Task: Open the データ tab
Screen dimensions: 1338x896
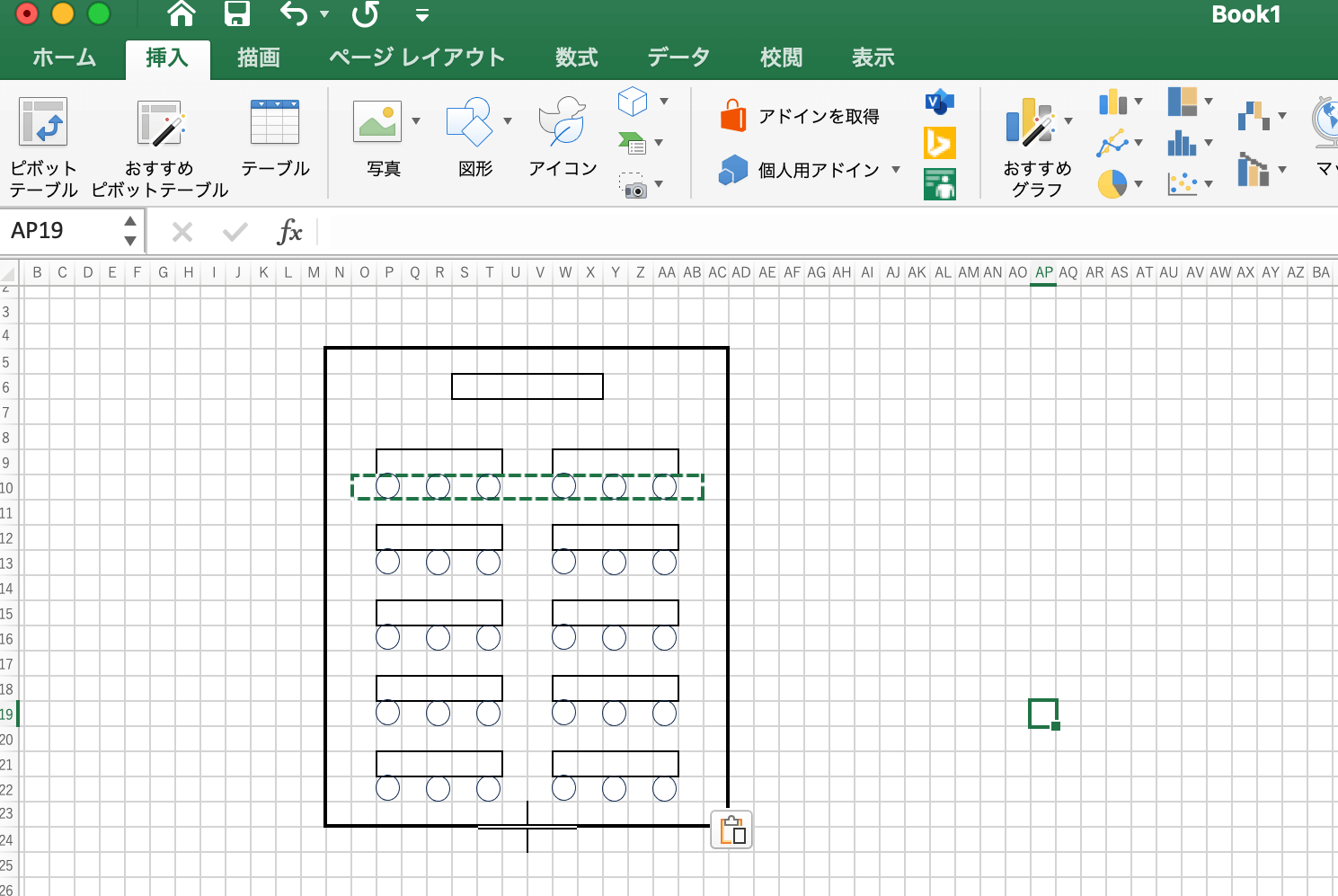Action: 678,58
